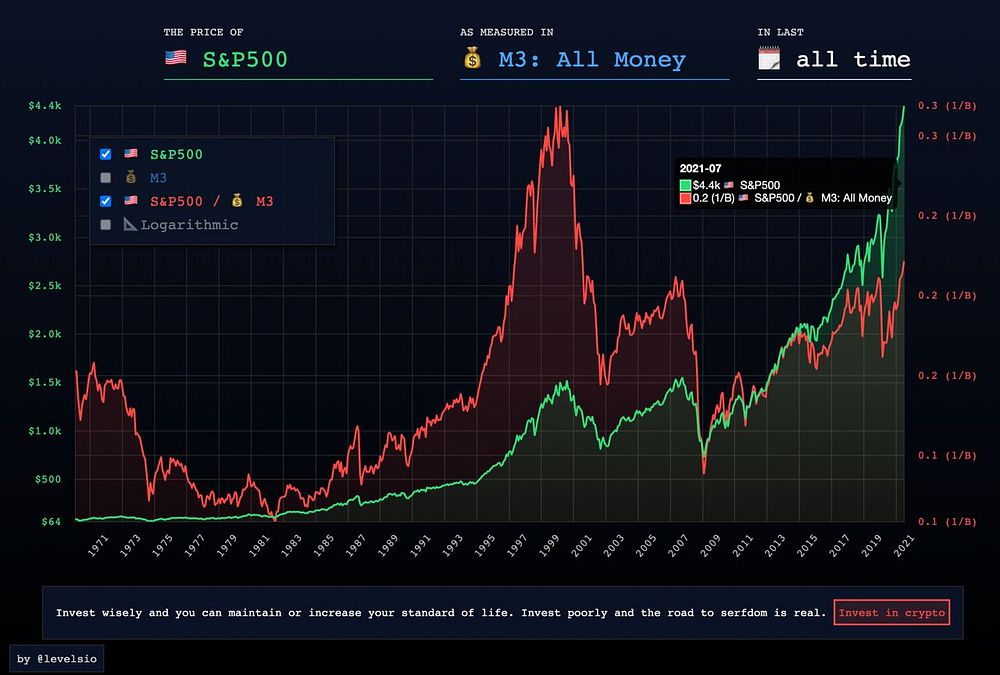
Task: Click the '$4.4k' left axis label
Action: (45, 106)
